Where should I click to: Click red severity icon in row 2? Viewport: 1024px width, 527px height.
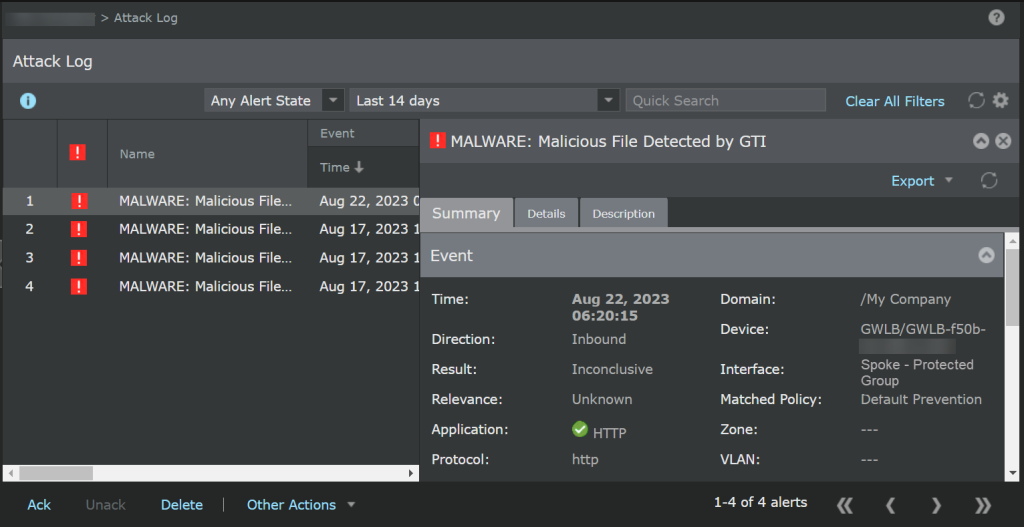(79, 229)
